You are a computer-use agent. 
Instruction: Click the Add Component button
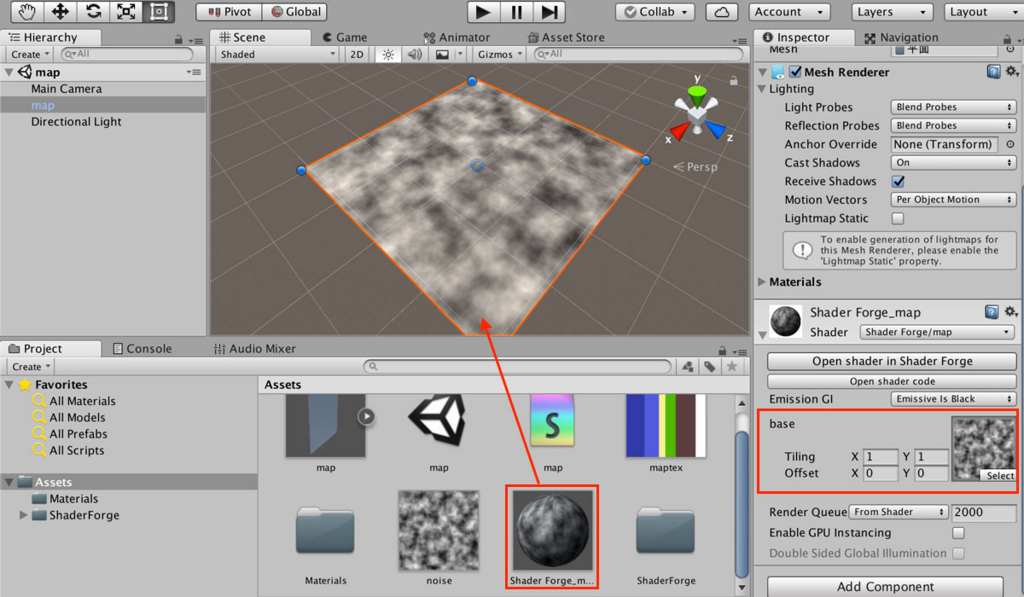click(886, 587)
